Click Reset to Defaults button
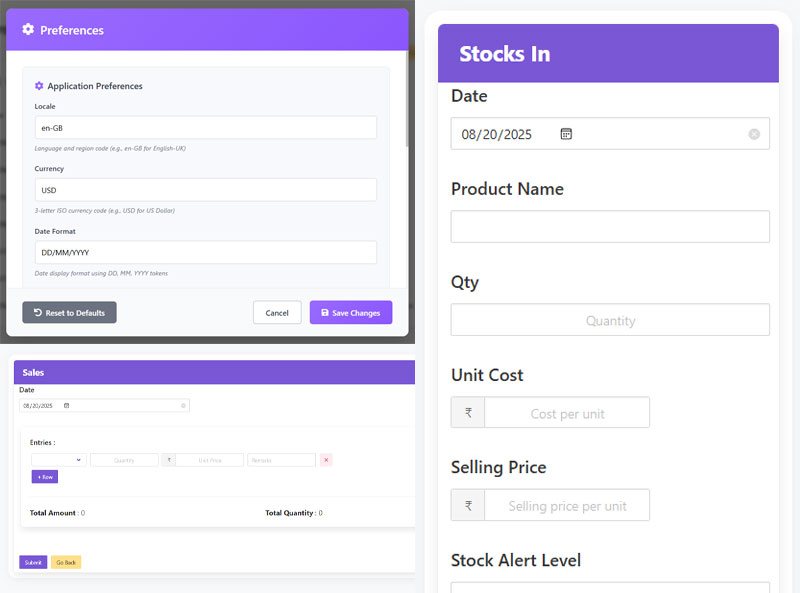This screenshot has height=593, width=800. pos(69,312)
